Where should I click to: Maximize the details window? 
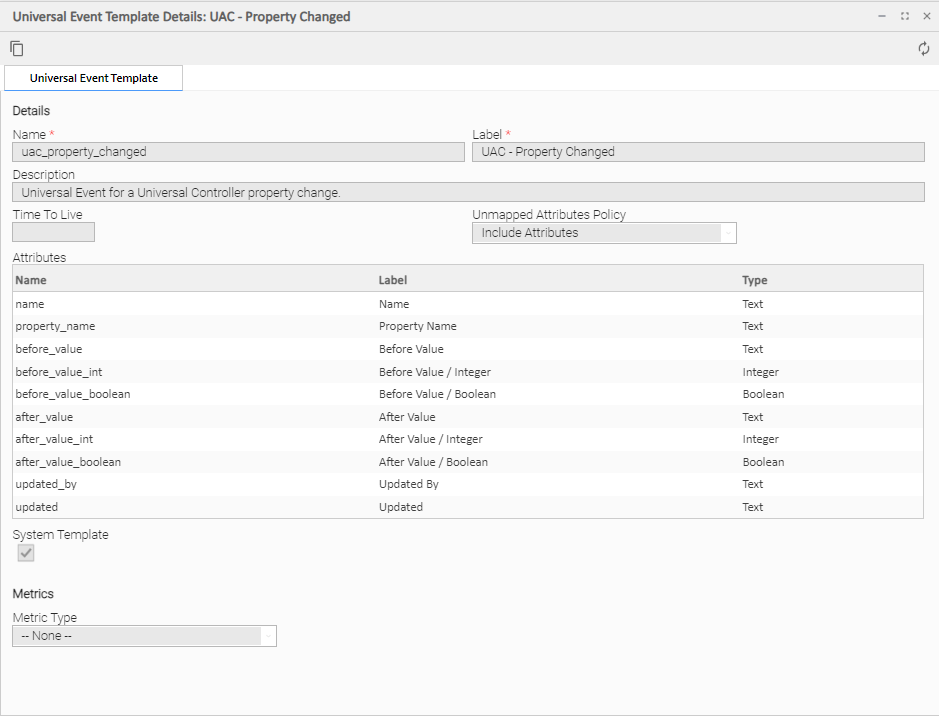(904, 16)
